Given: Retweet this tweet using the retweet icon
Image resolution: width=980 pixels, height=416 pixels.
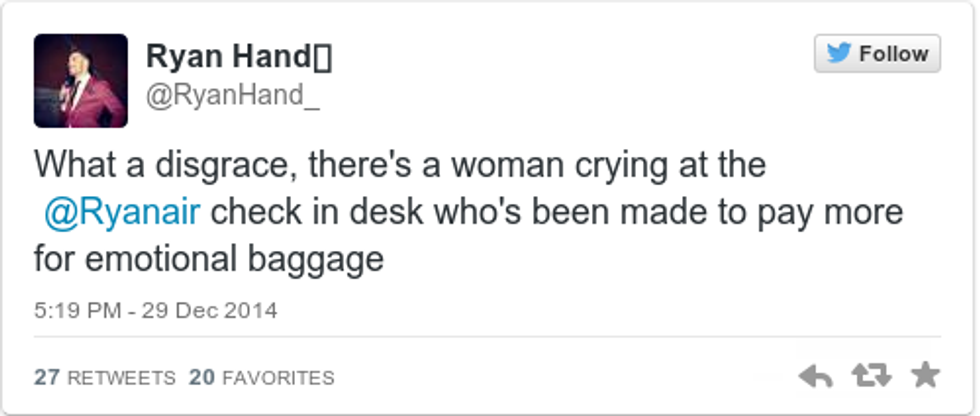Looking at the screenshot, I should 870,376.
